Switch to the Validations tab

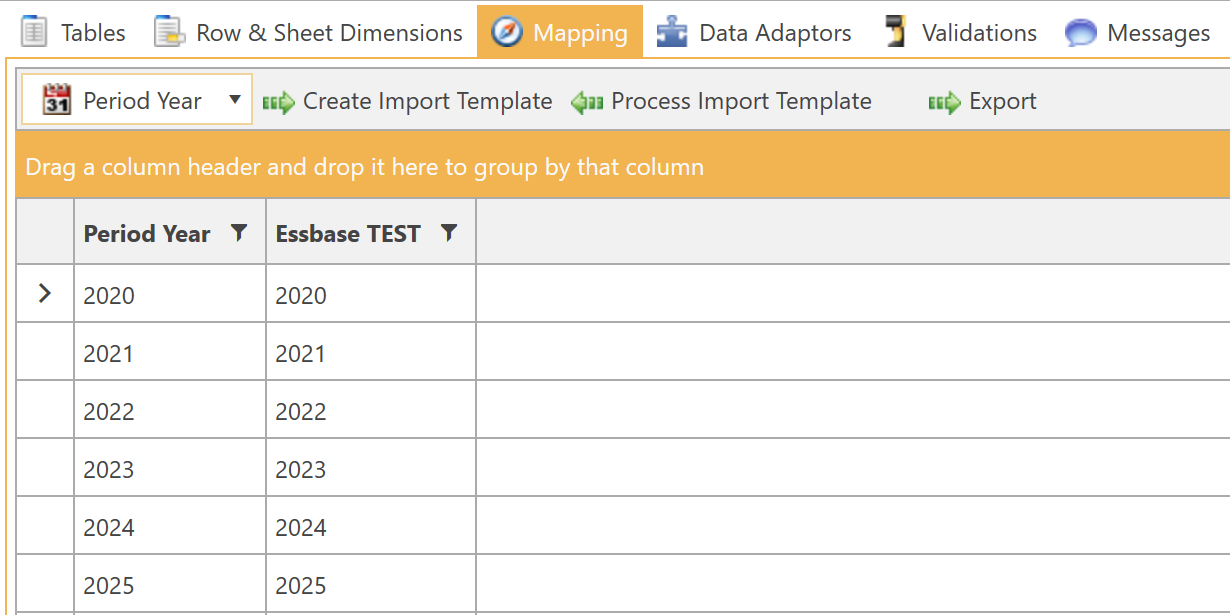pyautogui.click(x=978, y=32)
